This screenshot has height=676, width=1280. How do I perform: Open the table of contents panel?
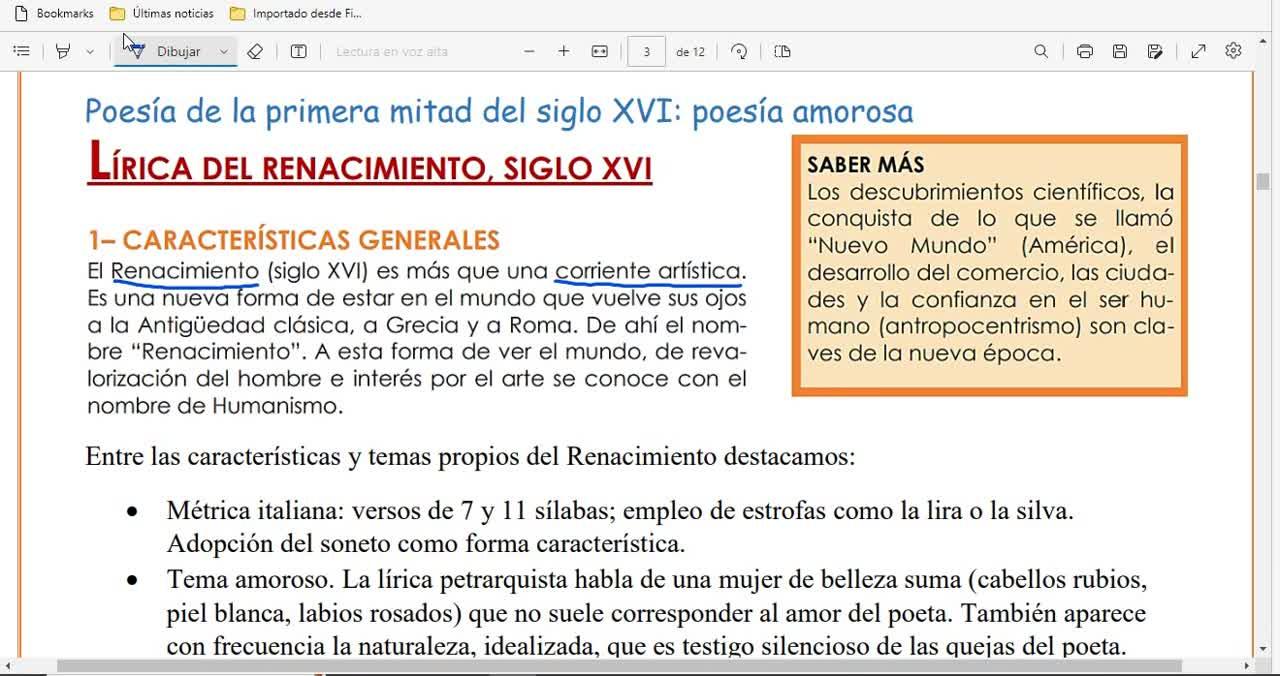click(21, 51)
